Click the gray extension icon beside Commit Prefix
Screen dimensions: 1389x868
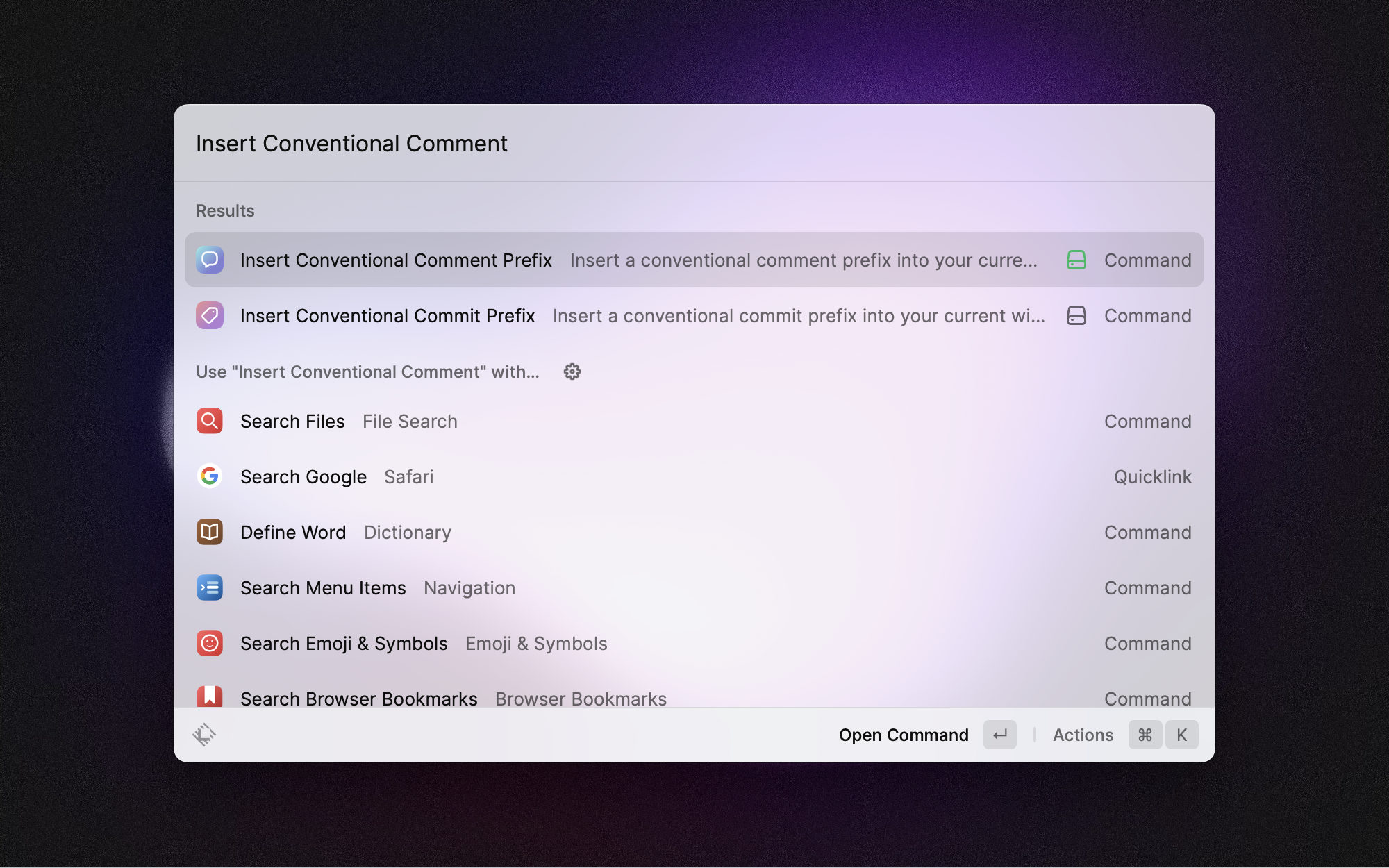pyautogui.click(x=1076, y=315)
